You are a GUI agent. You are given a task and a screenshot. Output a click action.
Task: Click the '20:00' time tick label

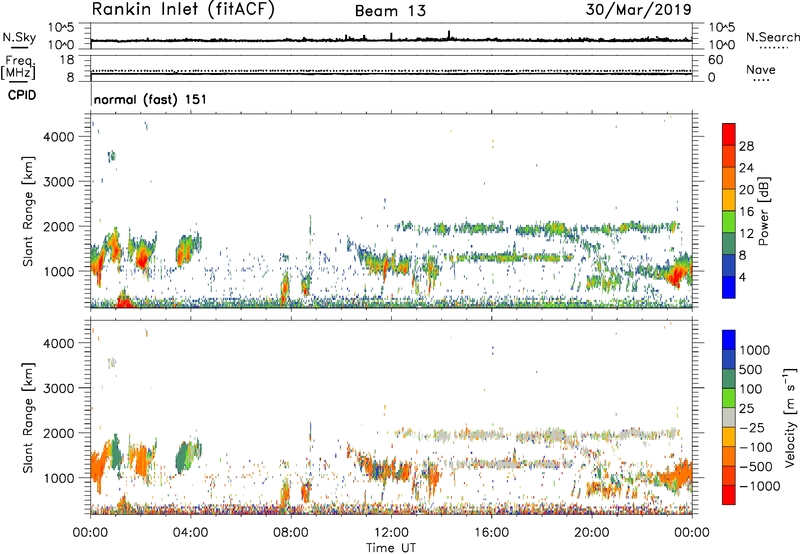pos(592,533)
